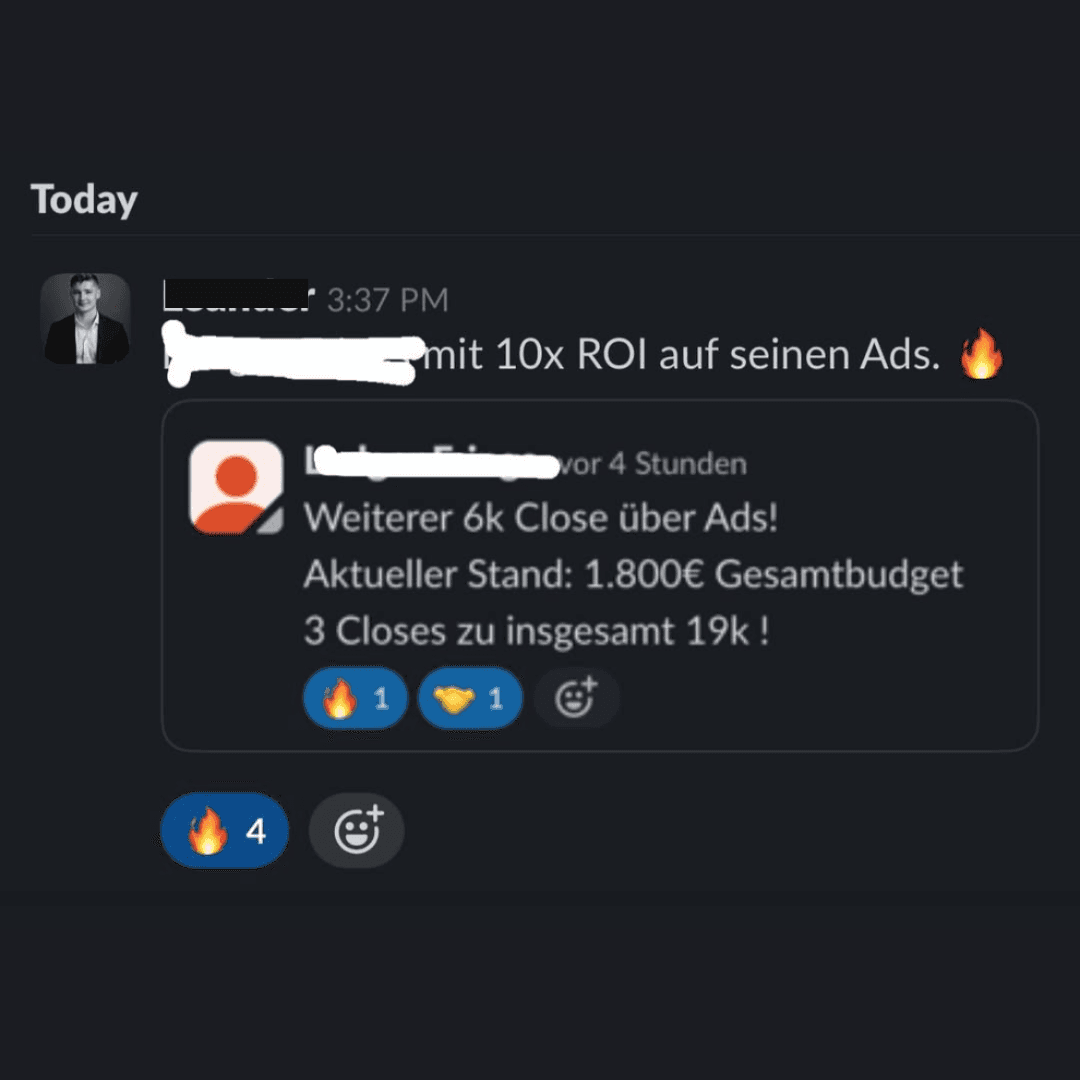Open the orange placeholder avatar in quote
This screenshot has width=1080, height=1080.
click(x=236, y=487)
